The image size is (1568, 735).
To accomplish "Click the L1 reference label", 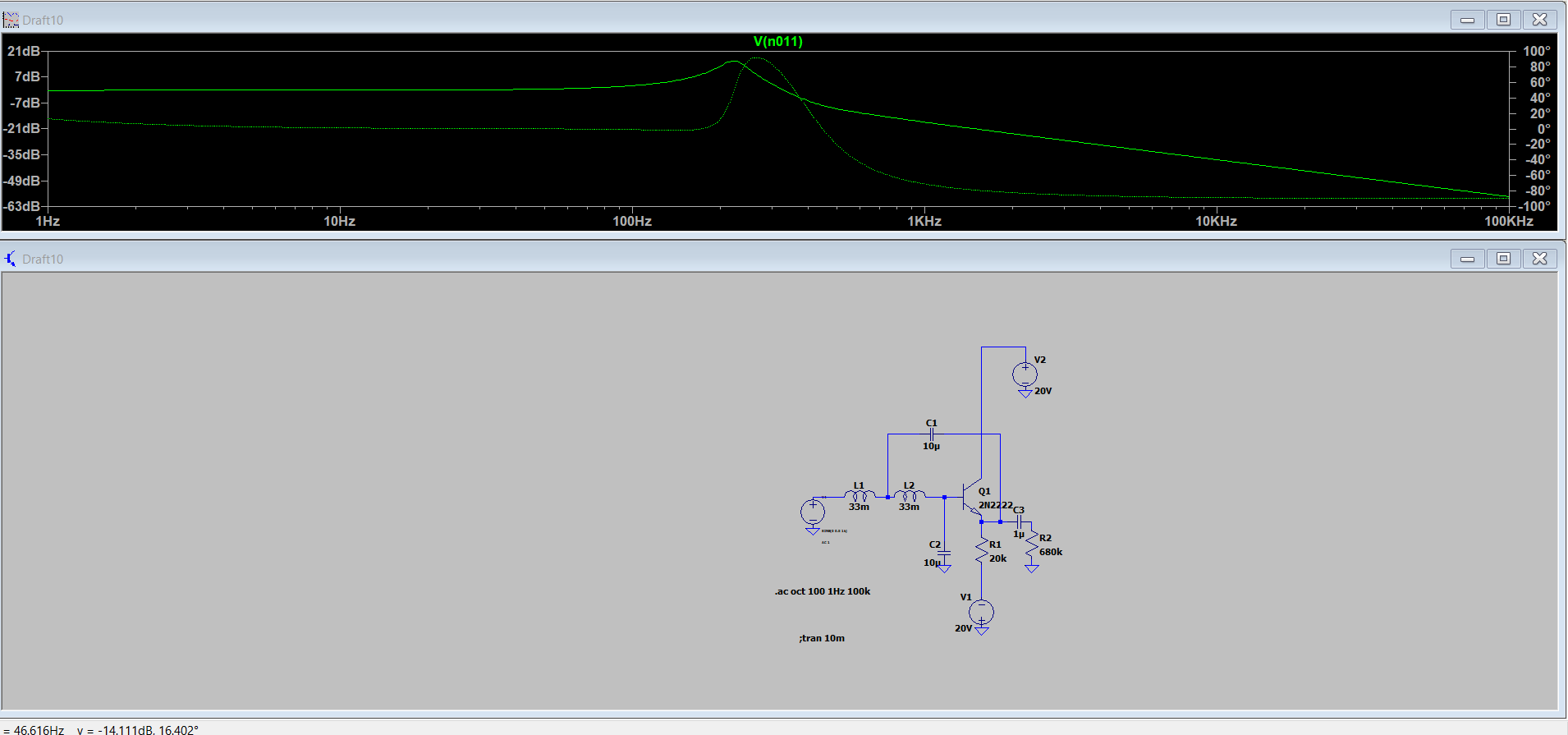I will click(x=859, y=485).
